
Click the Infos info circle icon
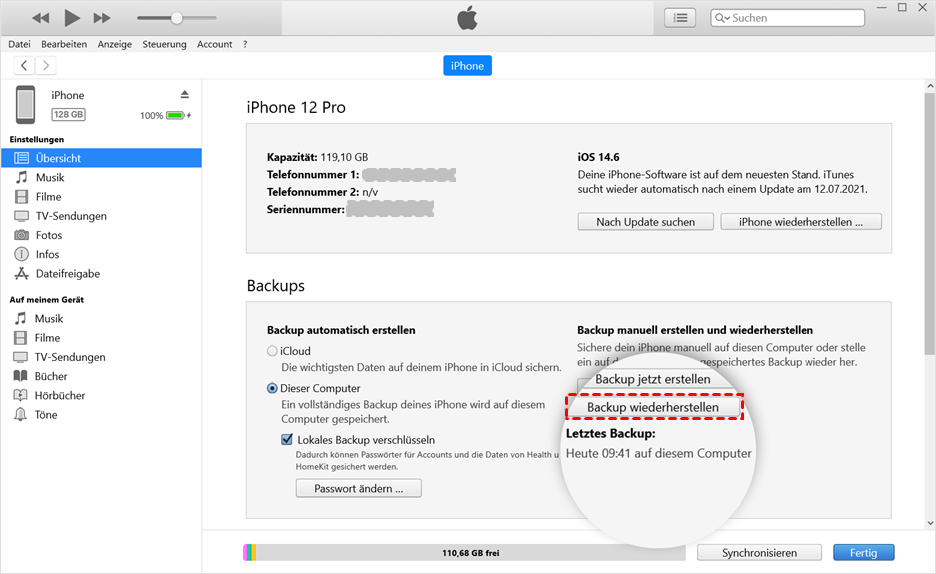point(21,254)
